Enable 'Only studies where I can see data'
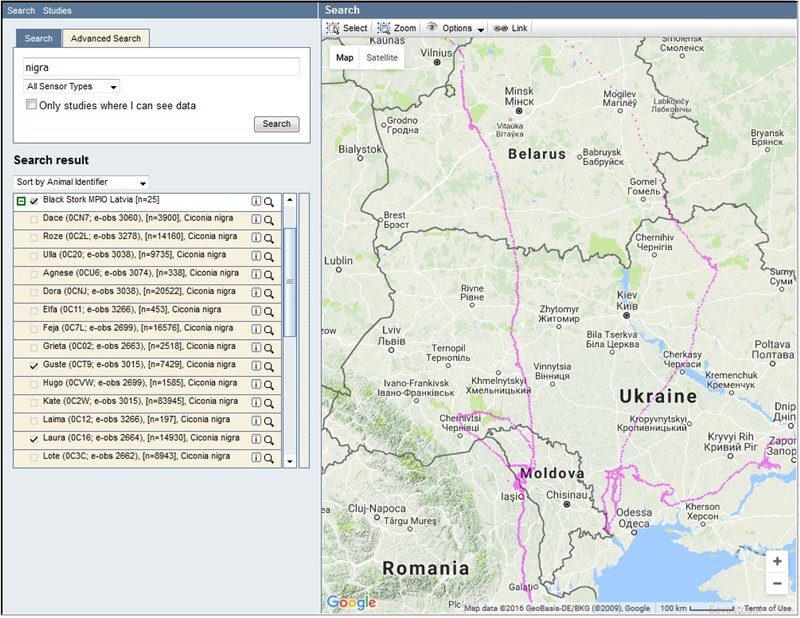This screenshot has width=800, height=618. coord(31,105)
